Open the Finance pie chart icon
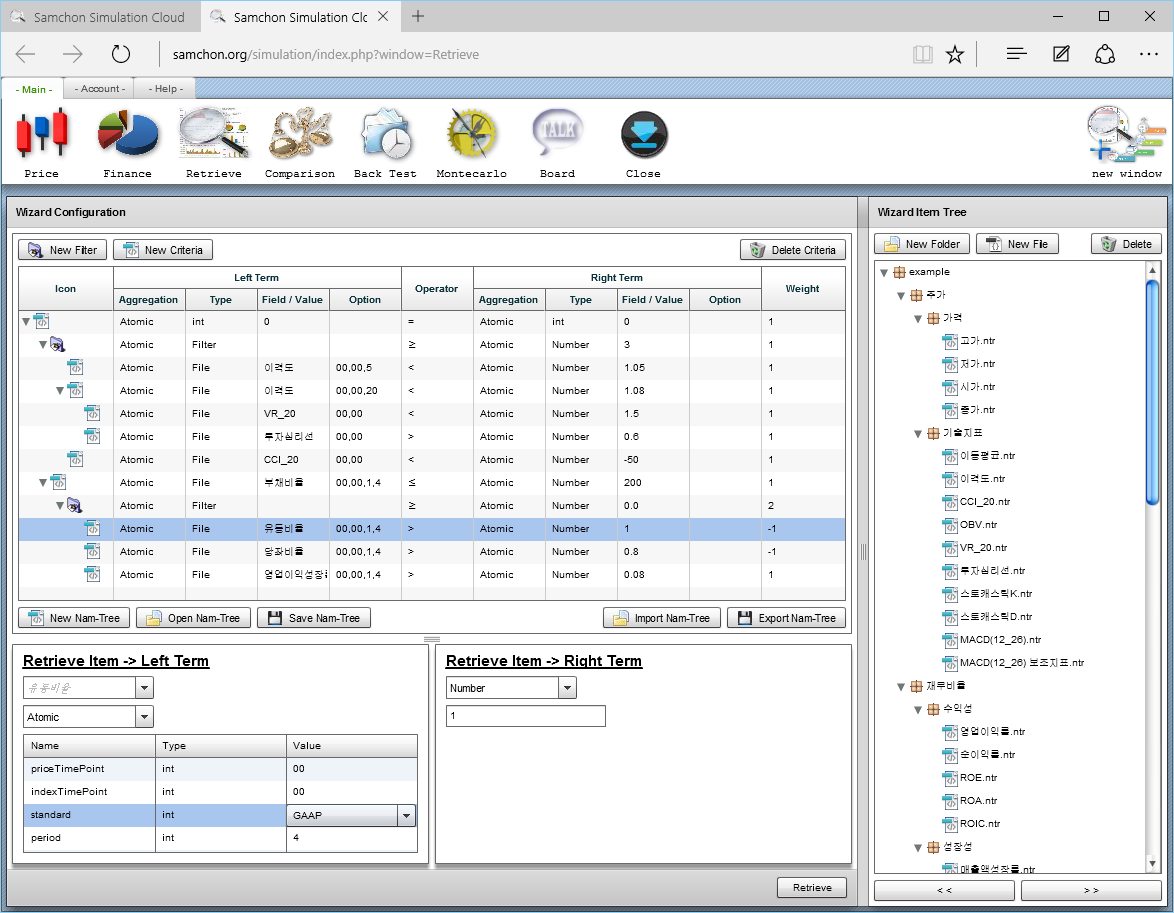Viewport: 1174px width, 913px height. click(127, 134)
